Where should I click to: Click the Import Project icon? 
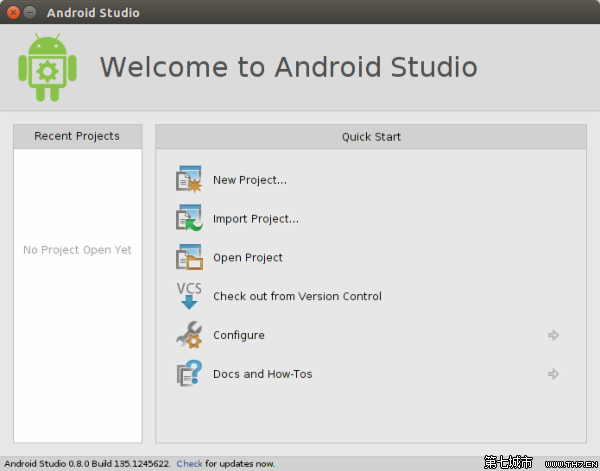[x=189, y=218]
